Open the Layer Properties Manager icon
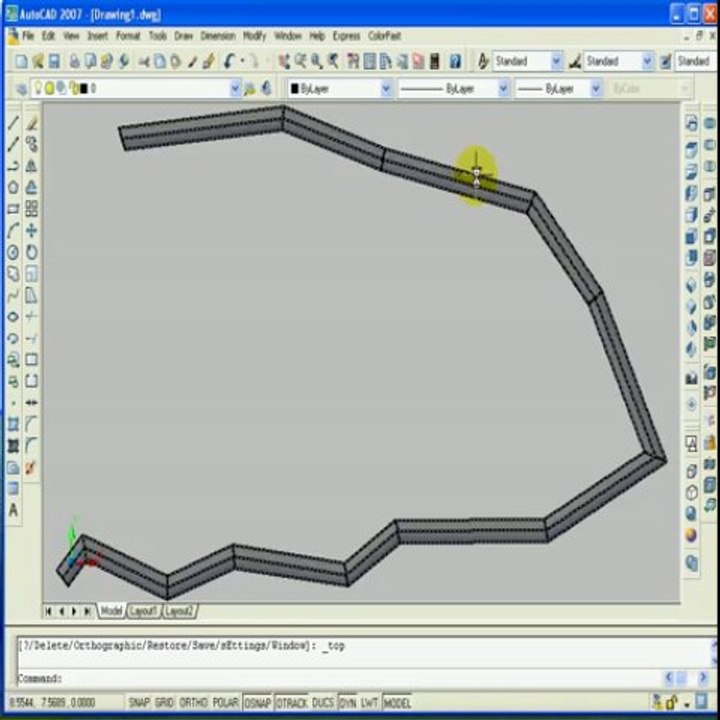The image size is (720, 720). point(21,88)
